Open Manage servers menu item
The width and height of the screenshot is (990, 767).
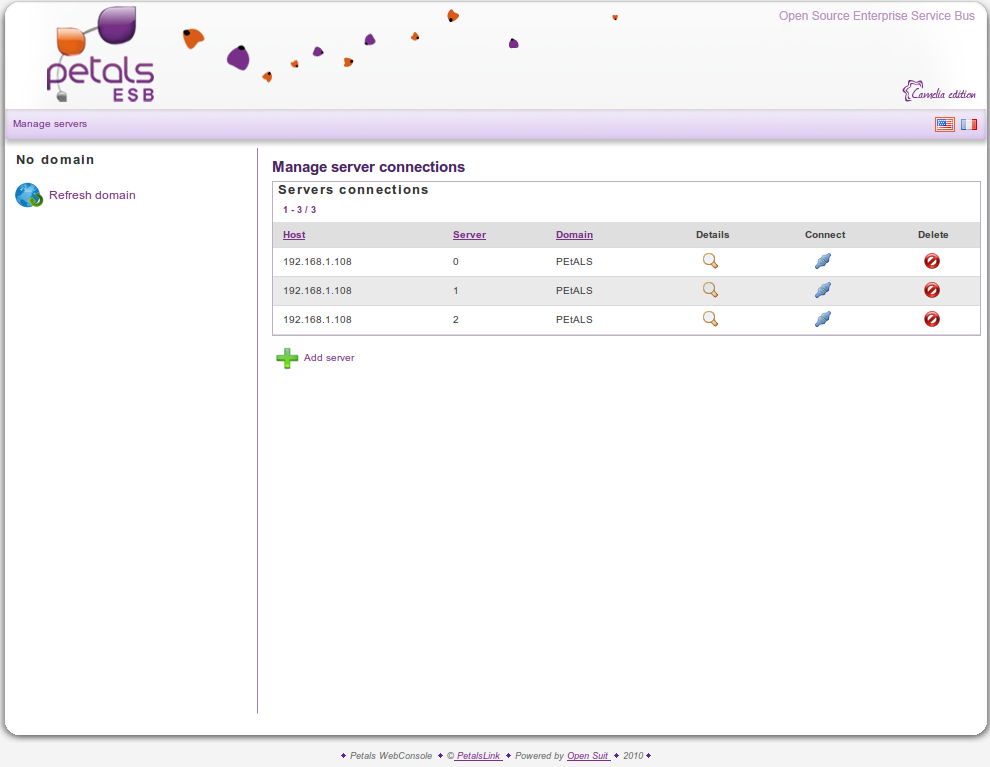(50, 124)
